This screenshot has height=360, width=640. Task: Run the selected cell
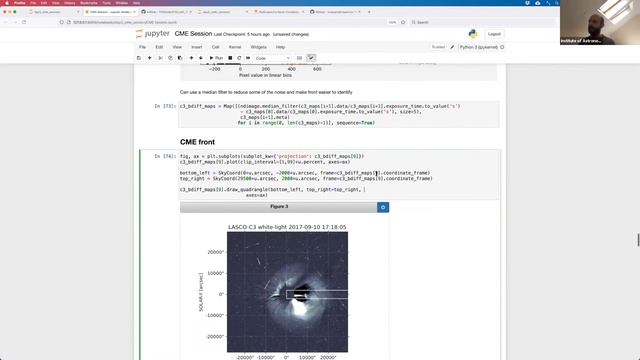pos(216,58)
